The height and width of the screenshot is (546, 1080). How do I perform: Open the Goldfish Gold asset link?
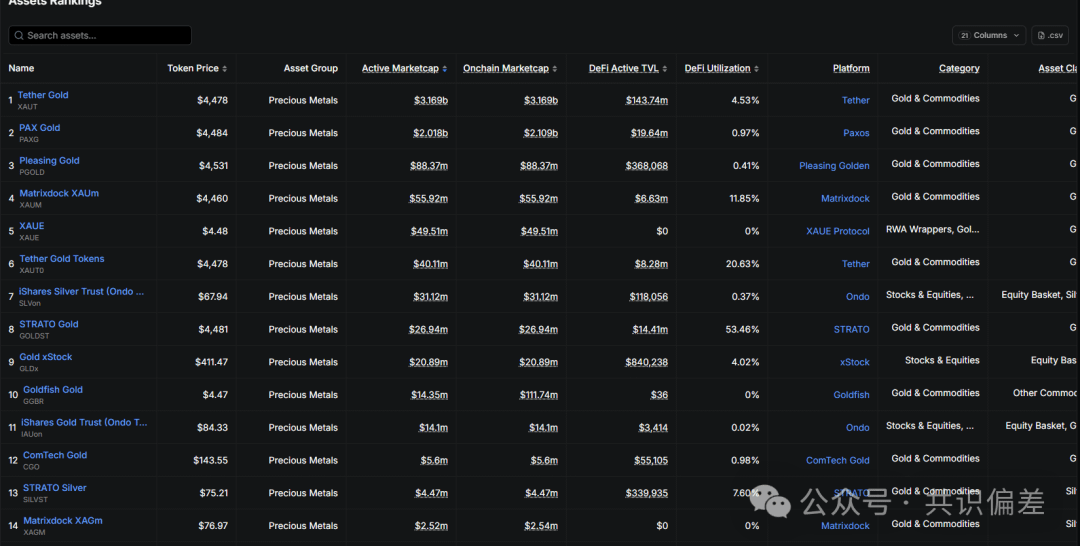coord(52,390)
